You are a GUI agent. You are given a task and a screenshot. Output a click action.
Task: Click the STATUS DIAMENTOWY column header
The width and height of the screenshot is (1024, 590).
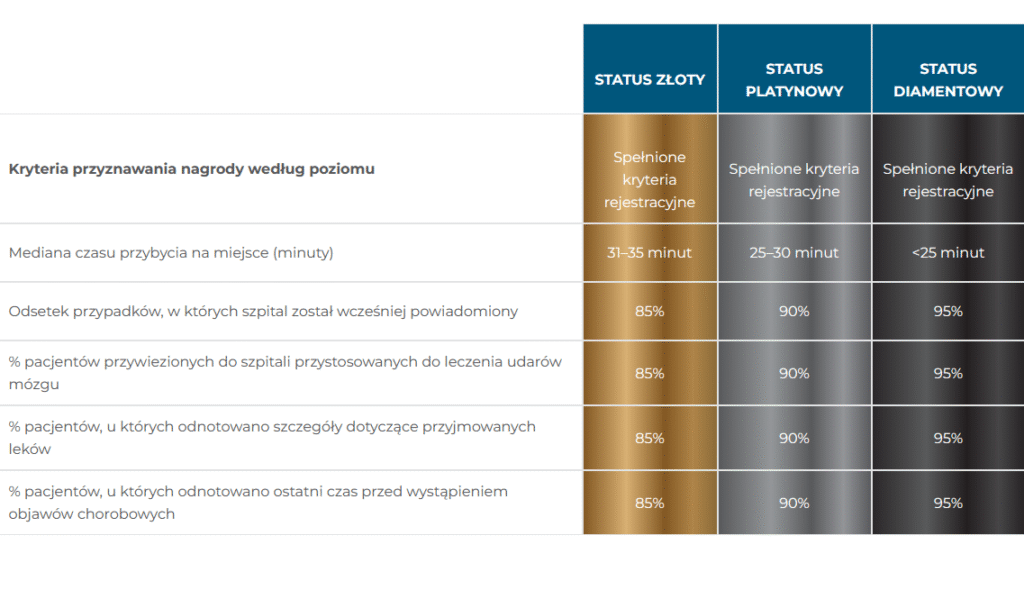pyautogui.click(x=947, y=80)
